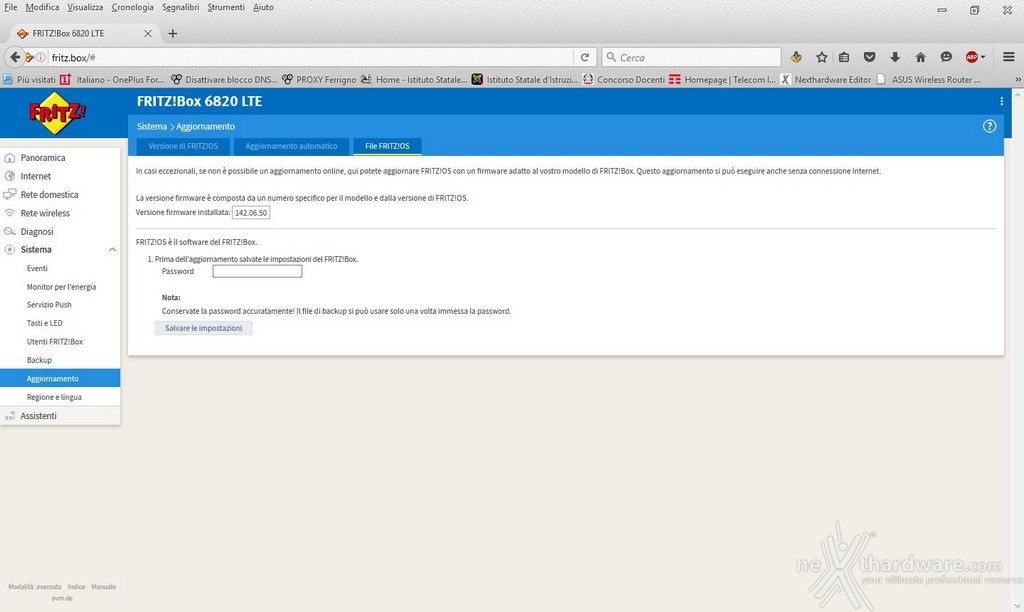Open the Adblock Plus dropdown arrow
This screenshot has height=612, width=1024.
click(x=983, y=57)
